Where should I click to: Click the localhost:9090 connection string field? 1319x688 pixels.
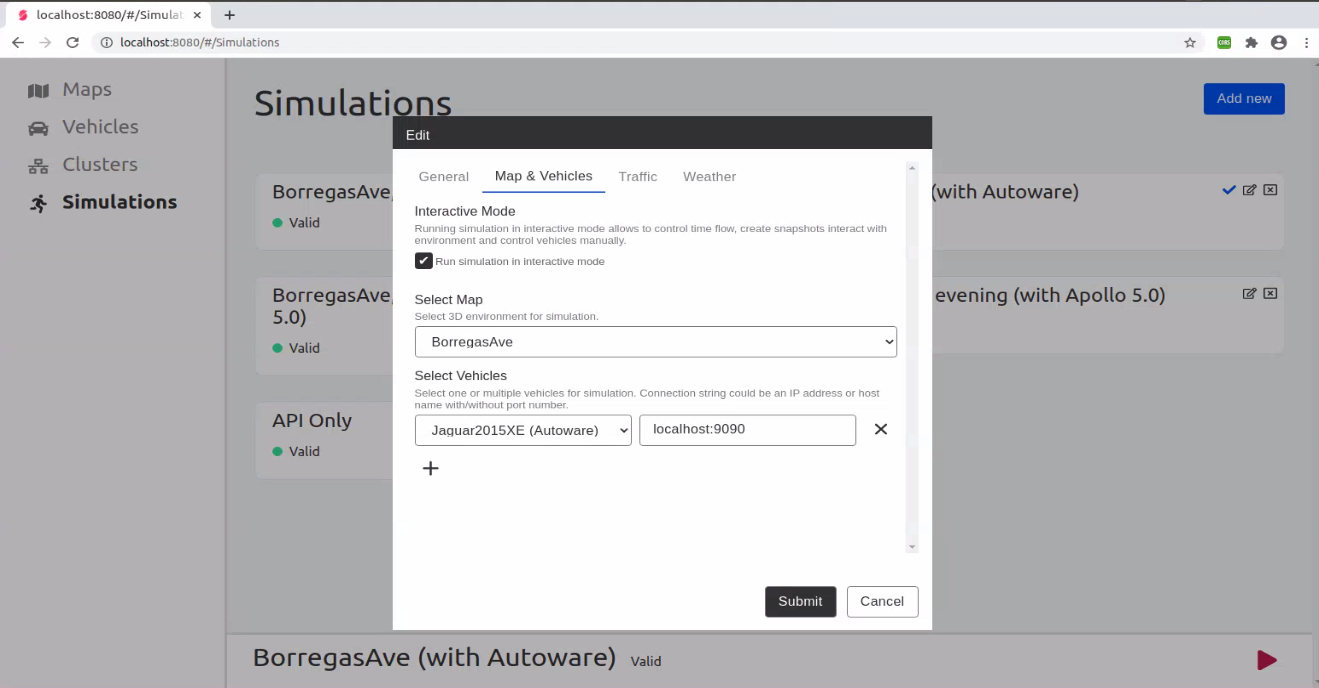[x=747, y=429]
